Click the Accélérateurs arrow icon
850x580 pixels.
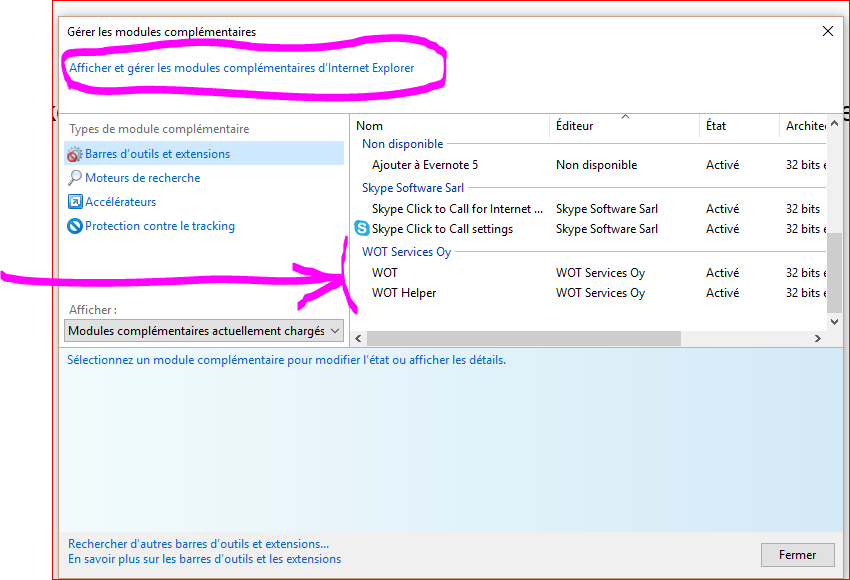(x=75, y=202)
